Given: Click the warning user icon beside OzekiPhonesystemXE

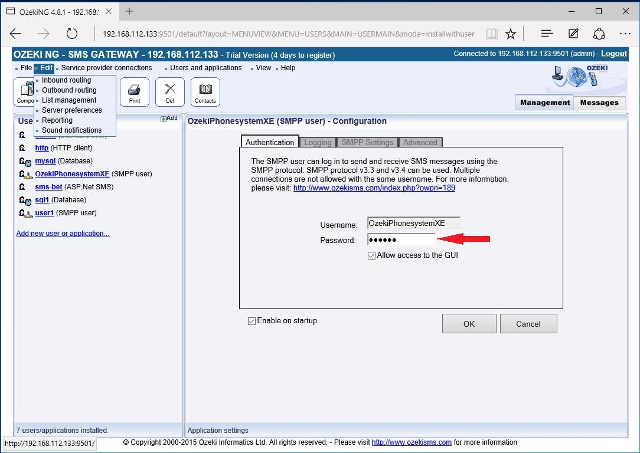Looking at the screenshot, I should point(25,175).
